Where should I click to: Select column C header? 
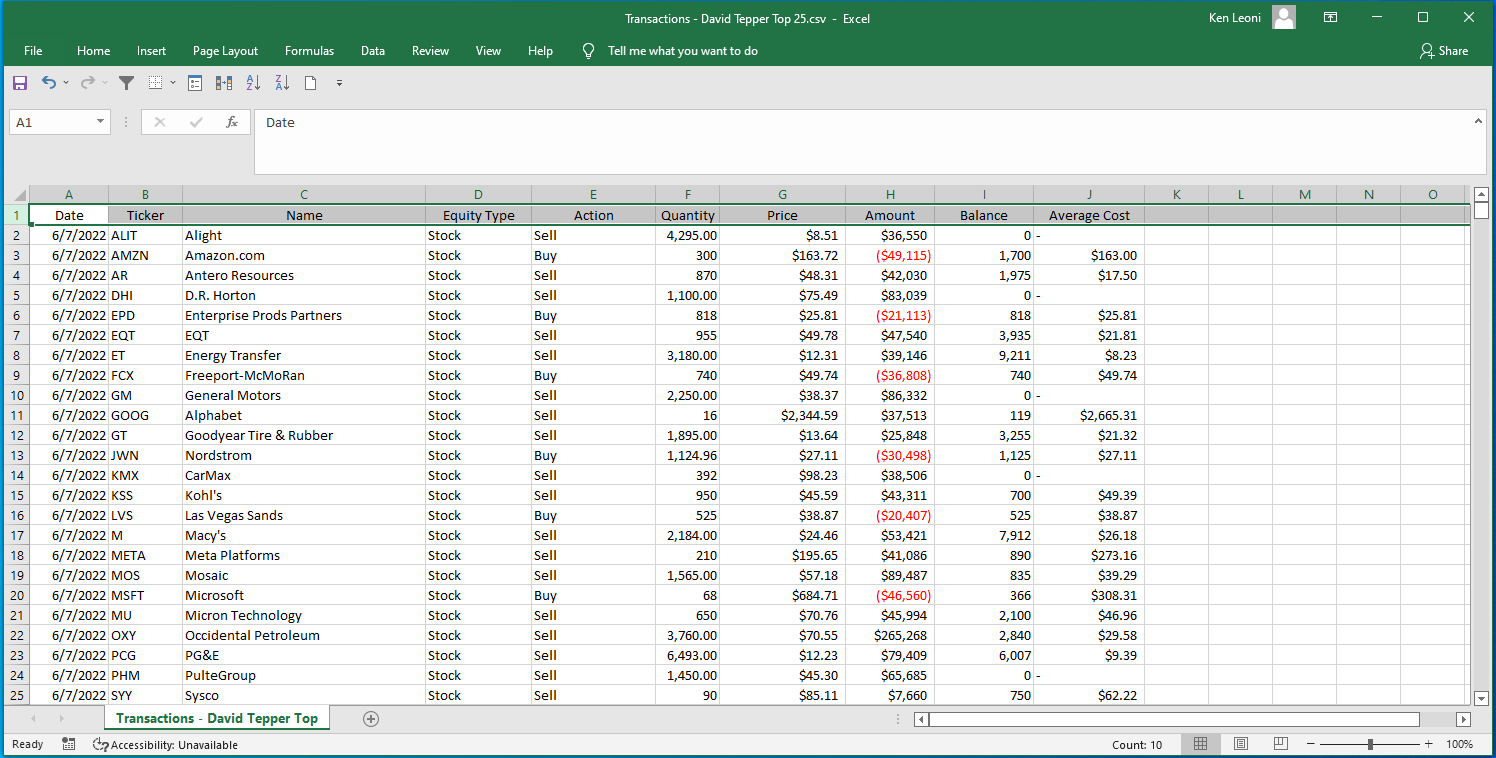(304, 195)
